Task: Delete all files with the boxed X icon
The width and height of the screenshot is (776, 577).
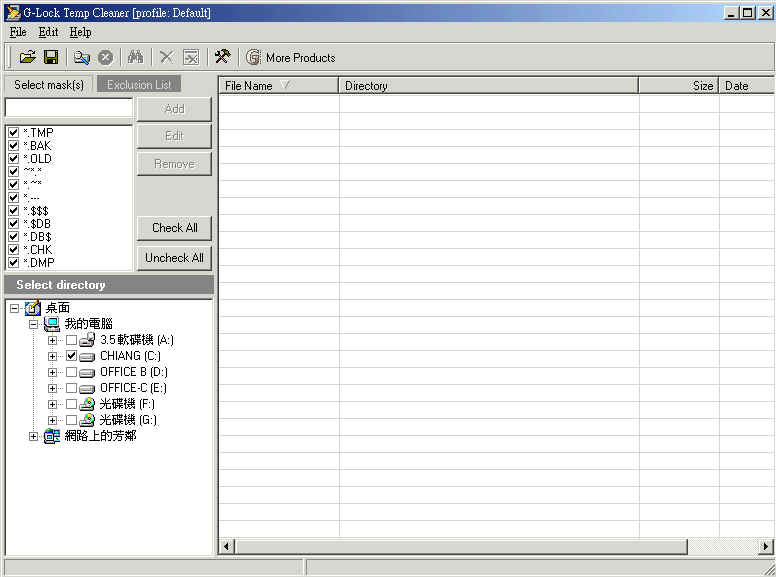Action: [191, 57]
